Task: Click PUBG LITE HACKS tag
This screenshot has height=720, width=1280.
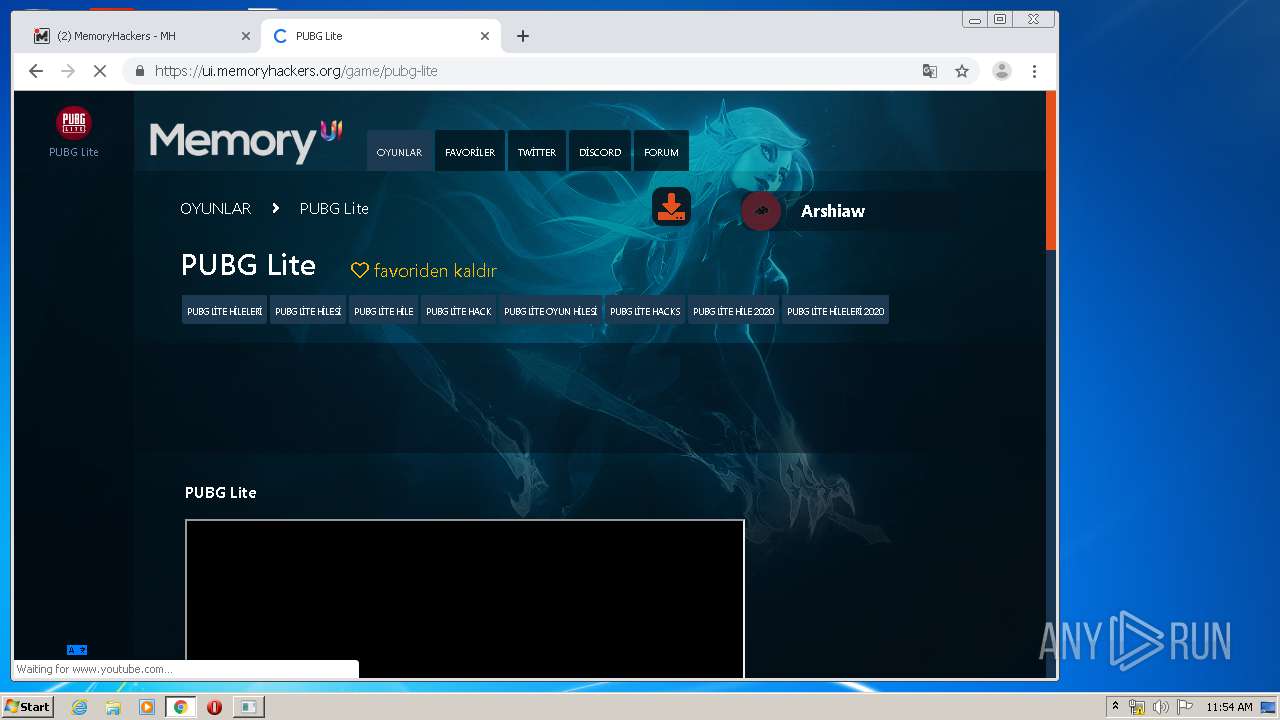Action: [645, 311]
